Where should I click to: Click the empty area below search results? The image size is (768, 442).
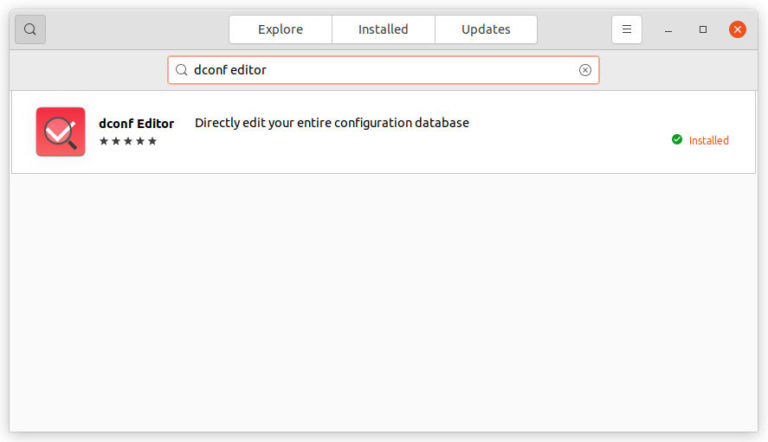(x=384, y=302)
